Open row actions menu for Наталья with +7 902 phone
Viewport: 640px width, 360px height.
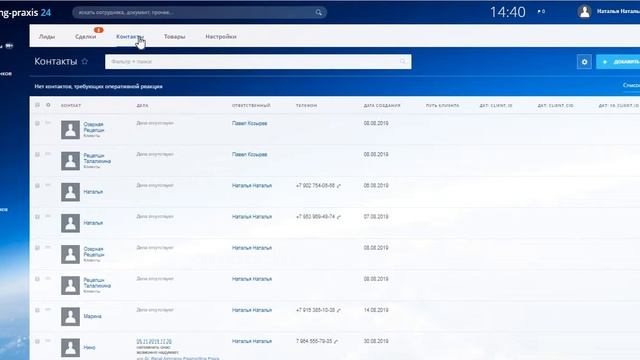coord(48,185)
